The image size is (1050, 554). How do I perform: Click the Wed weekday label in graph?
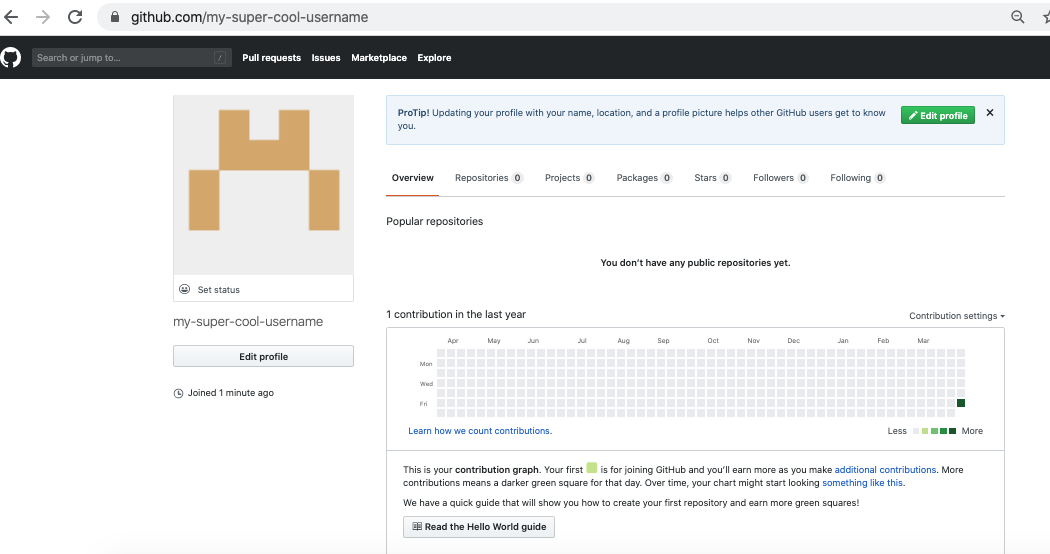[426, 384]
